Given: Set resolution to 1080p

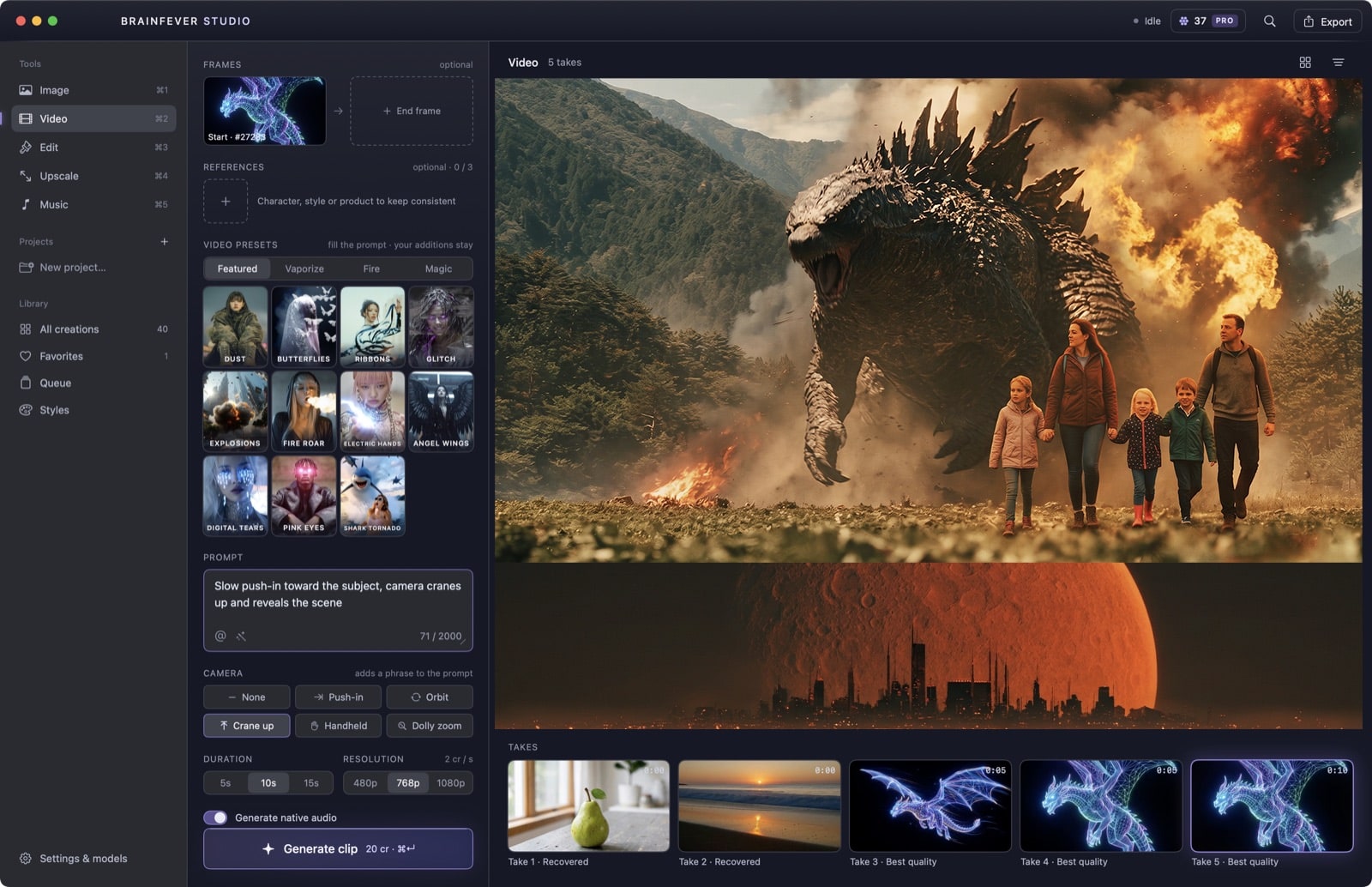Looking at the screenshot, I should click(x=451, y=783).
